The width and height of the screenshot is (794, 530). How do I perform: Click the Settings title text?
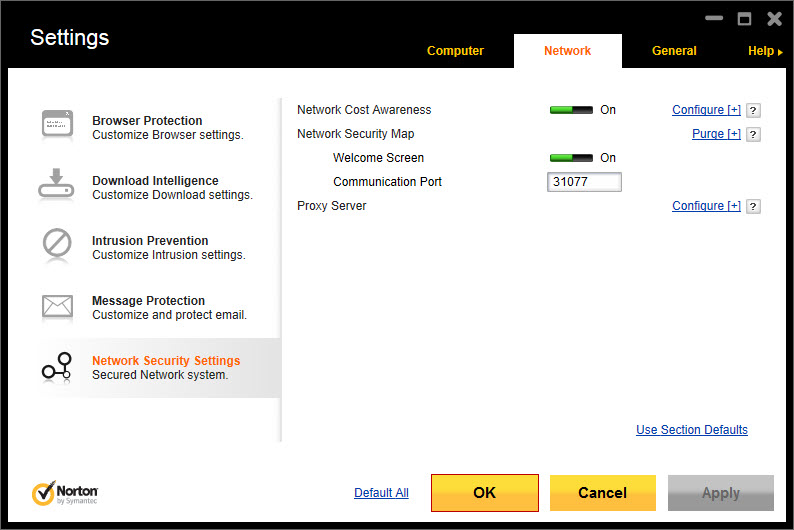pos(70,37)
